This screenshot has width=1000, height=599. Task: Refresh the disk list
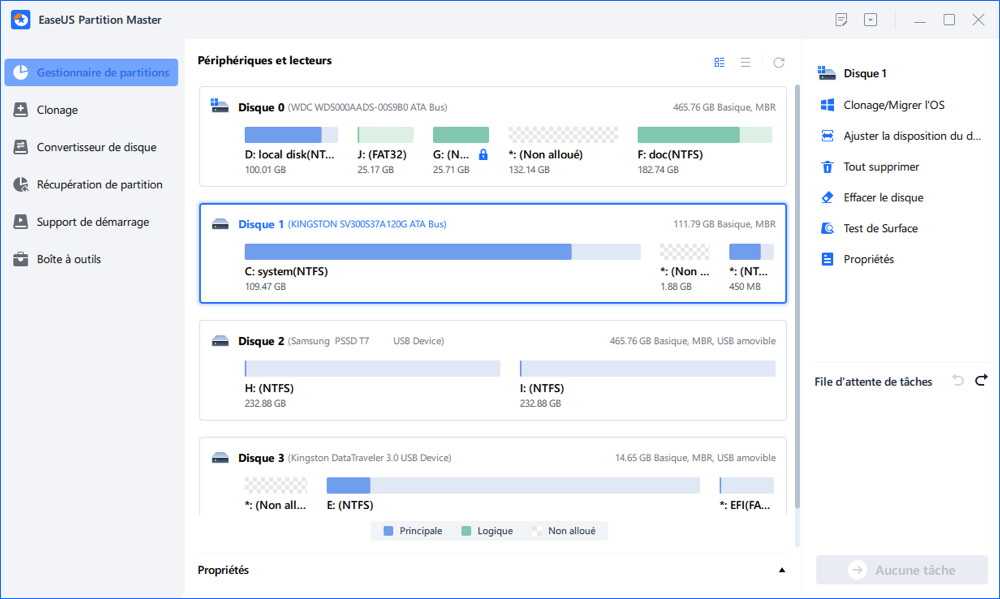click(x=779, y=63)
